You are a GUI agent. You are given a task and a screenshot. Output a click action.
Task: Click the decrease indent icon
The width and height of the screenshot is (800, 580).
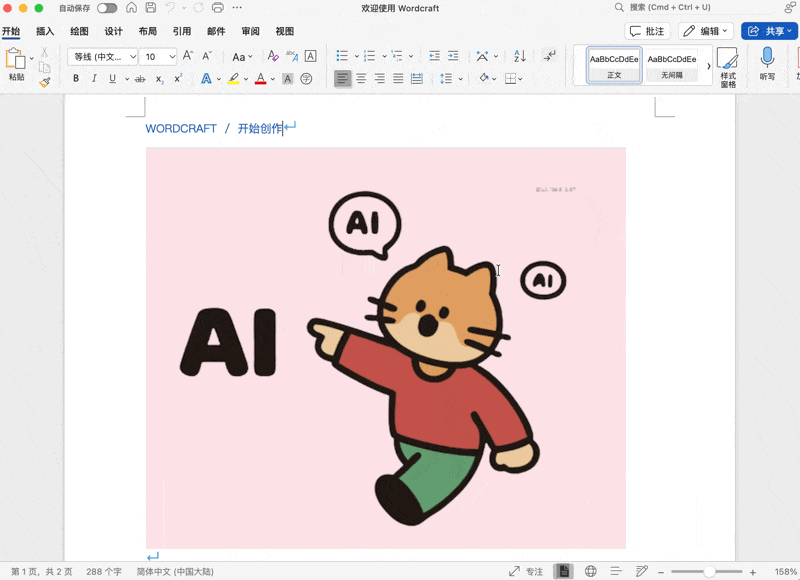pos(434,56)
